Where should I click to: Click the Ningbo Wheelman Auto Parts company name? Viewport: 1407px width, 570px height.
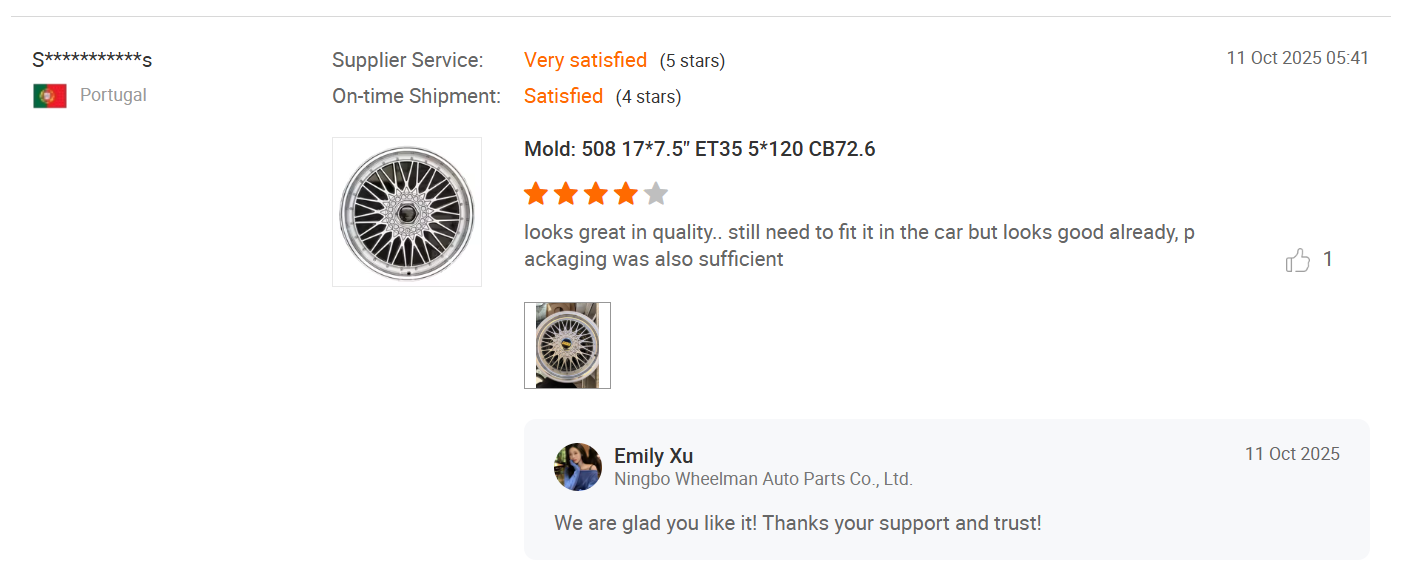tap(763, 479)
